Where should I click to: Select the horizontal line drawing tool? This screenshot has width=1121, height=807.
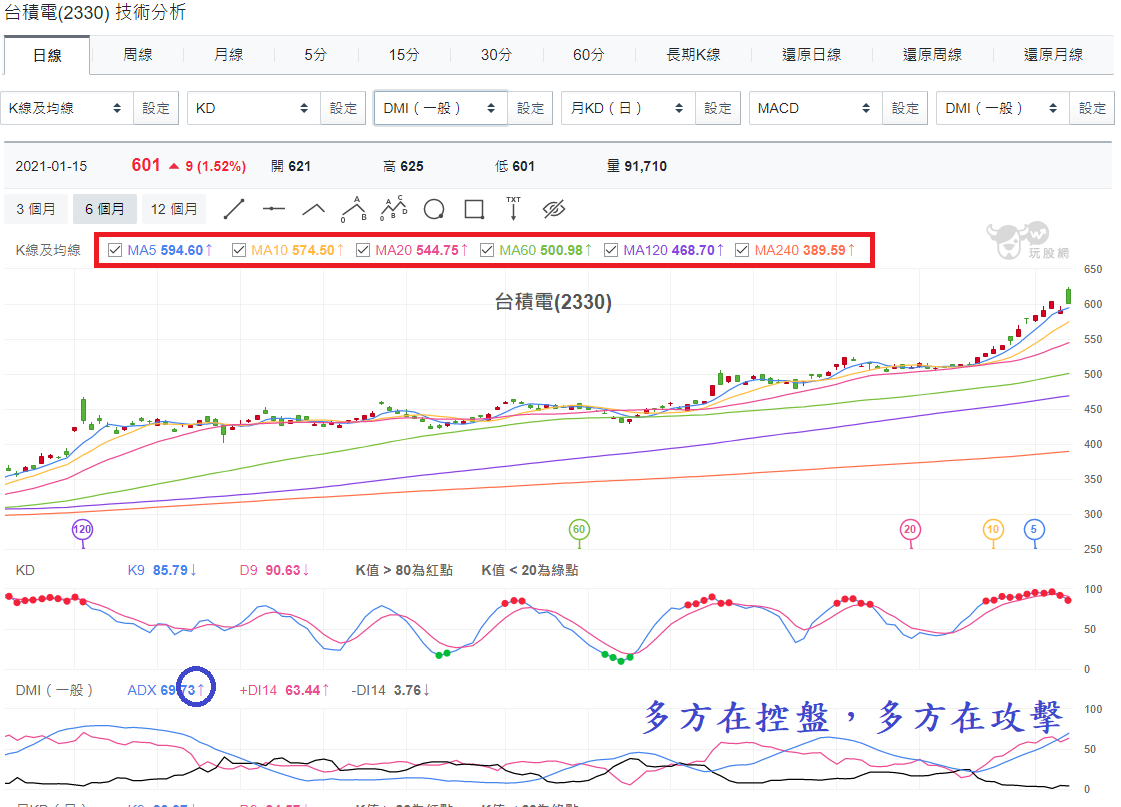coord(274,209)
